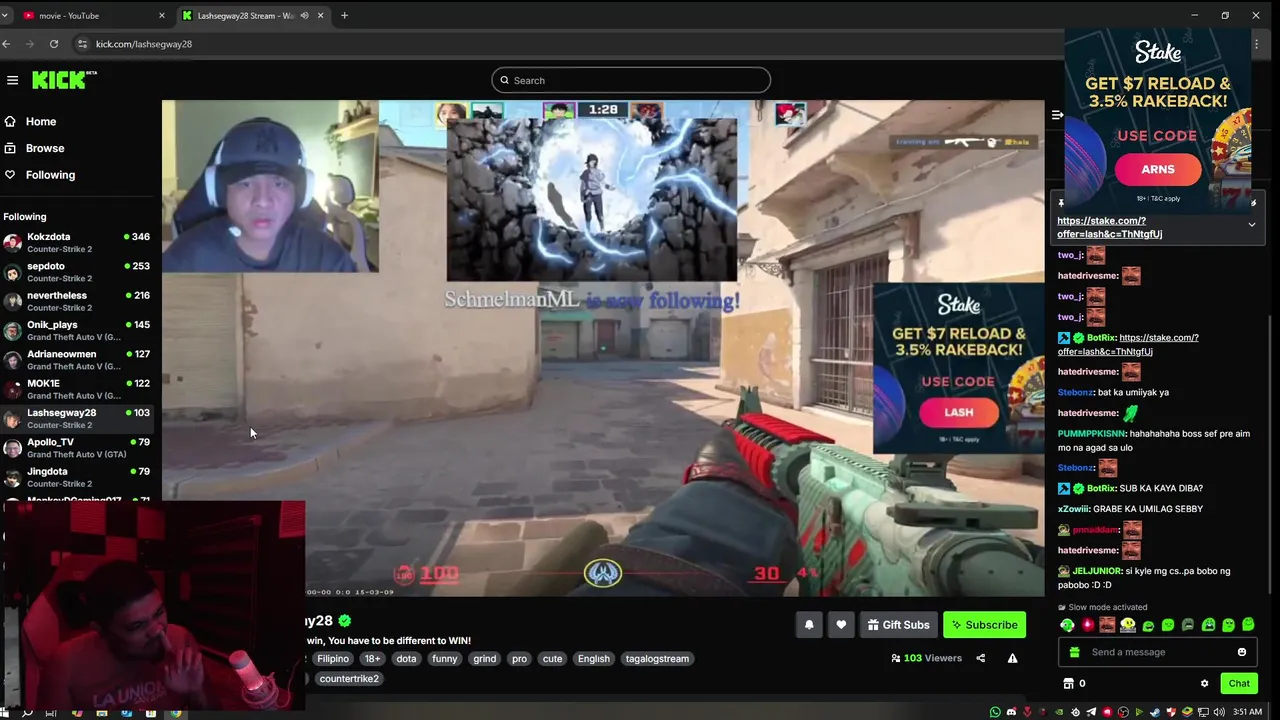Image resolution: width=1280 pixels, height=720 pixels.
Task: Click the channel shop icon
Action: 1068,683
